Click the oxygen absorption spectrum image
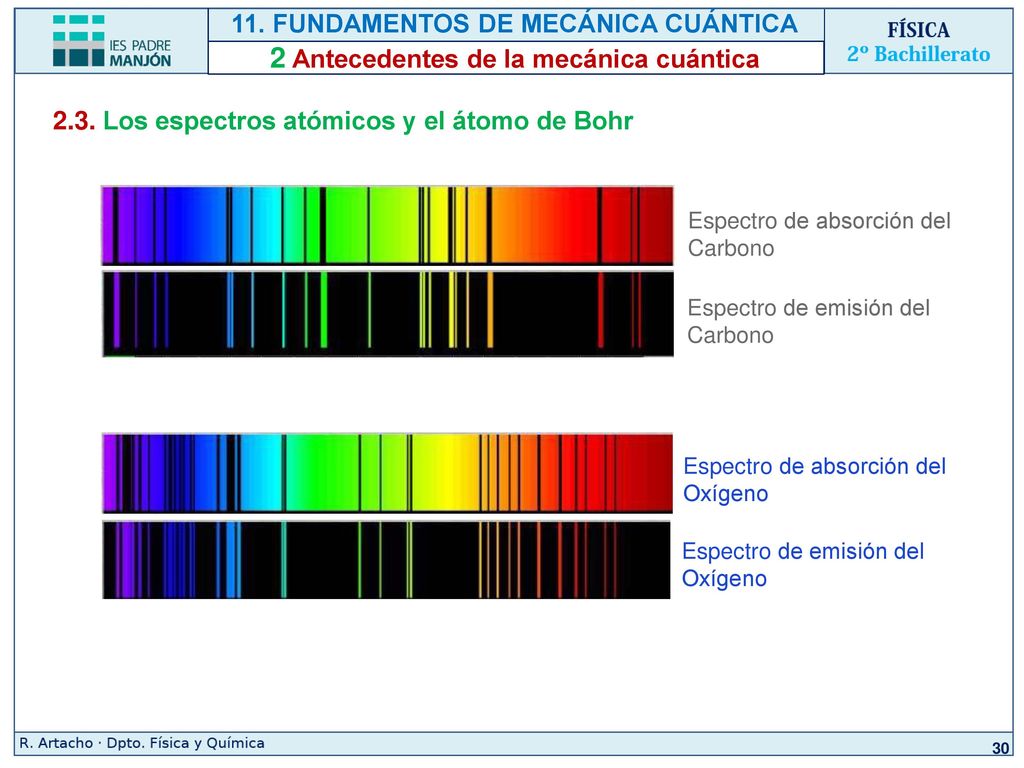The height and width of the screenshot is (768, 1024). point(387,473)
